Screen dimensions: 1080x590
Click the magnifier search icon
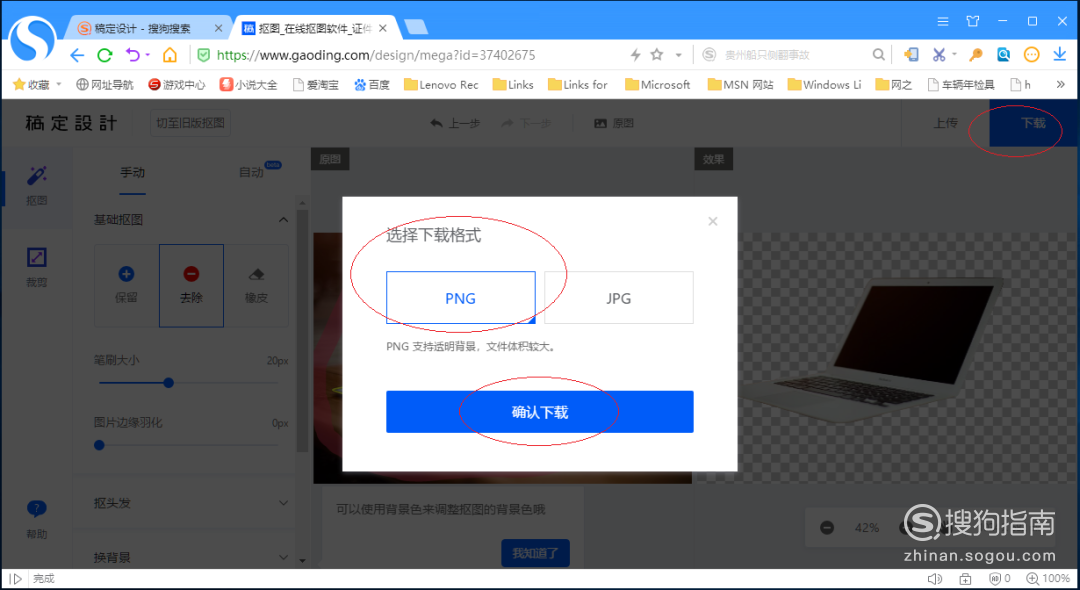[x=878, y=54]
